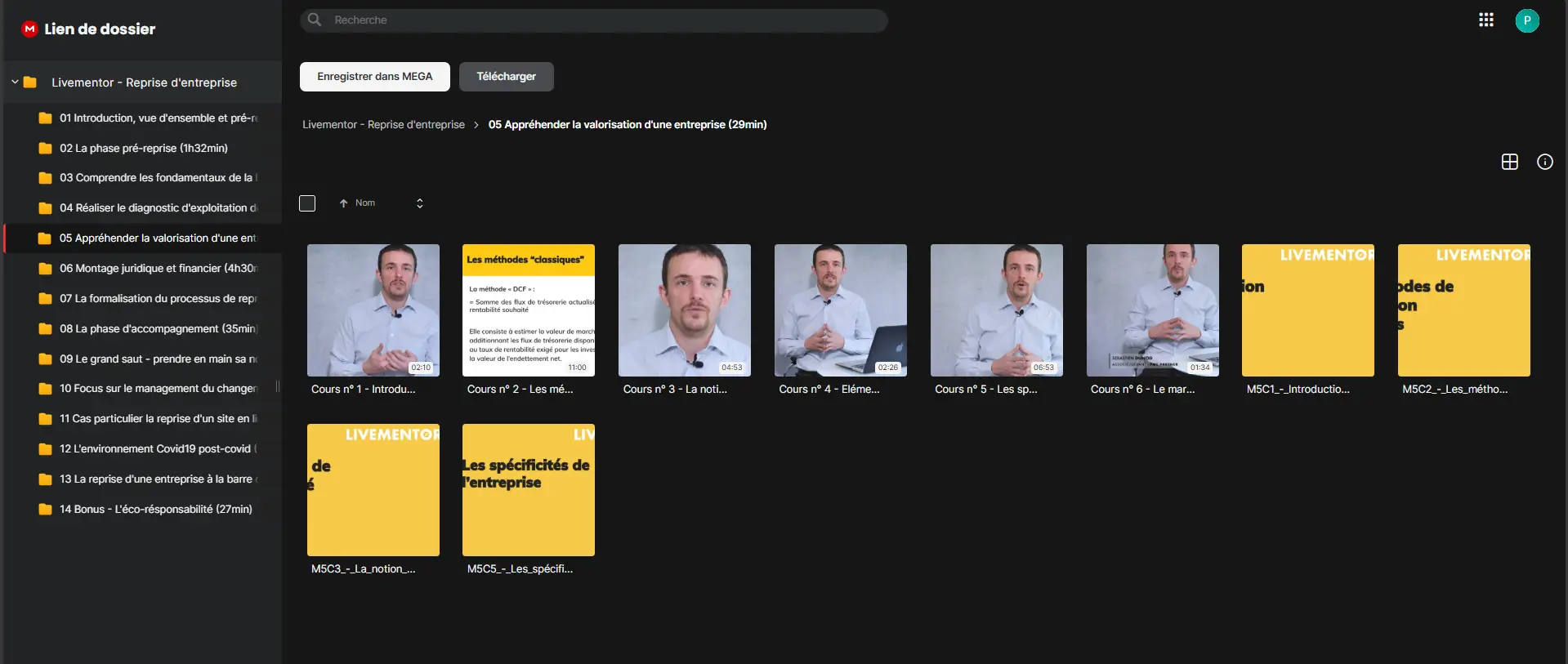Open file thumbnail M5C5_-_Les_spécifi...
The height and width of the screenshot is (664, 1568).
pos(529,490)
